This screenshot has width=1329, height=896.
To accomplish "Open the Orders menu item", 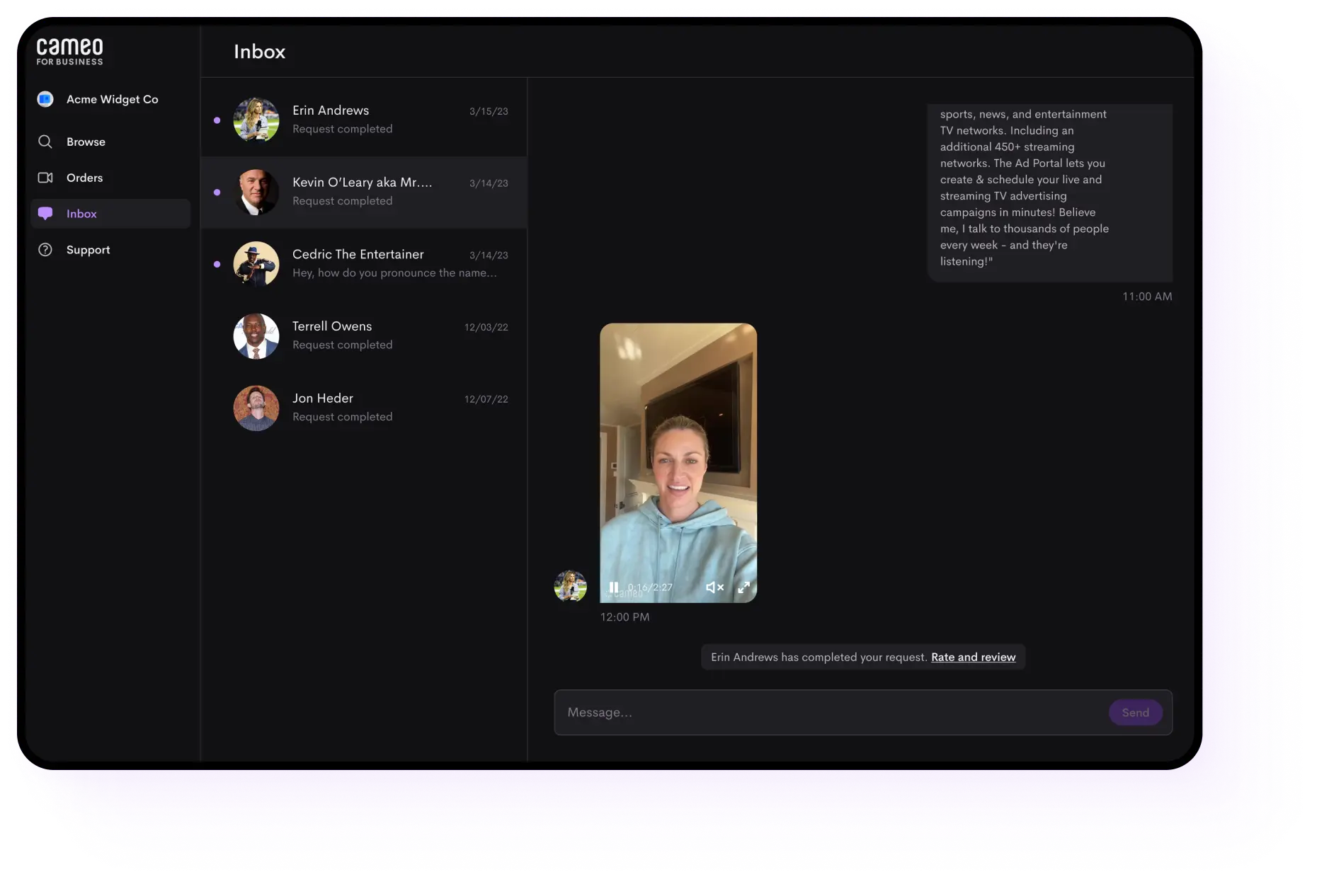I will click(110, 178).
